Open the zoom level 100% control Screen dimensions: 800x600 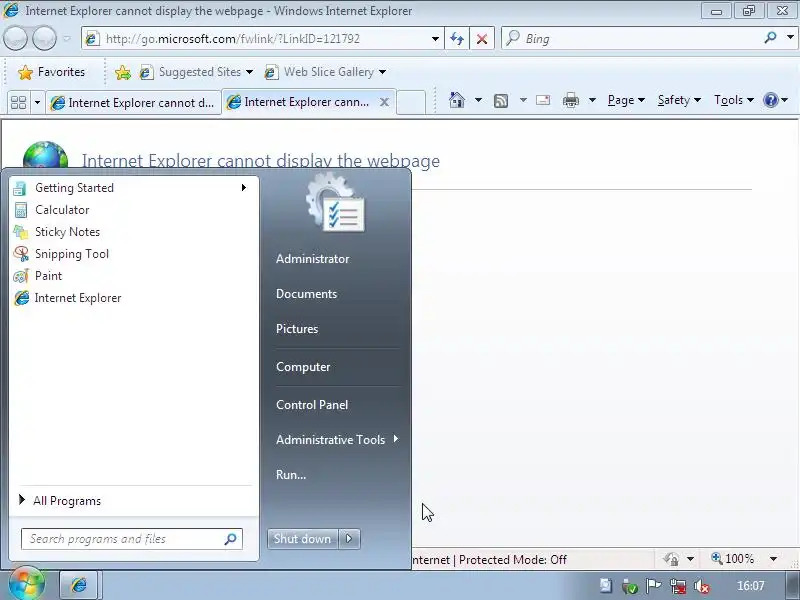pos(733,559)
